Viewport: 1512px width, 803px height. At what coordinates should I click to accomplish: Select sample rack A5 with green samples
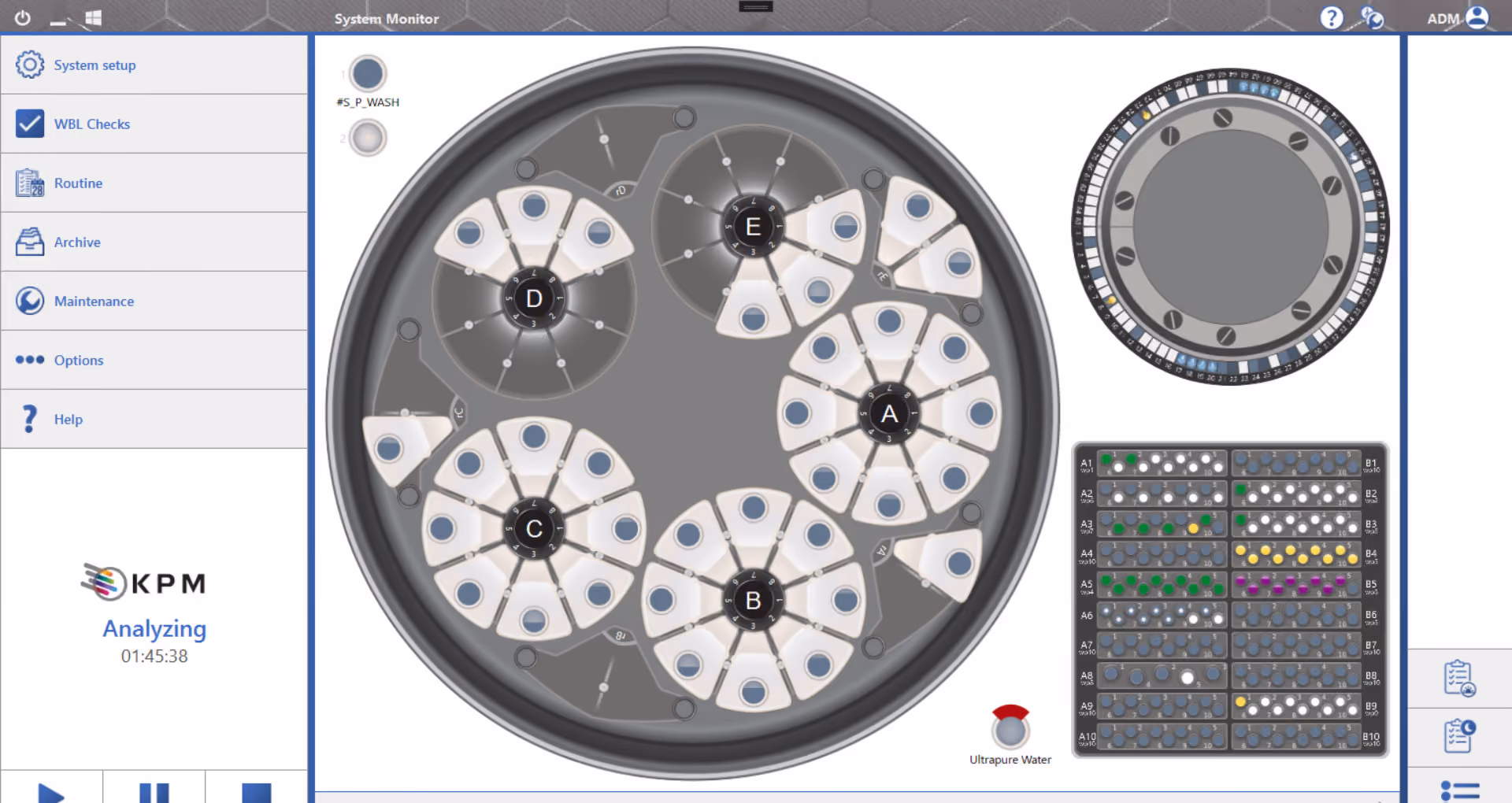point(1163,585)
